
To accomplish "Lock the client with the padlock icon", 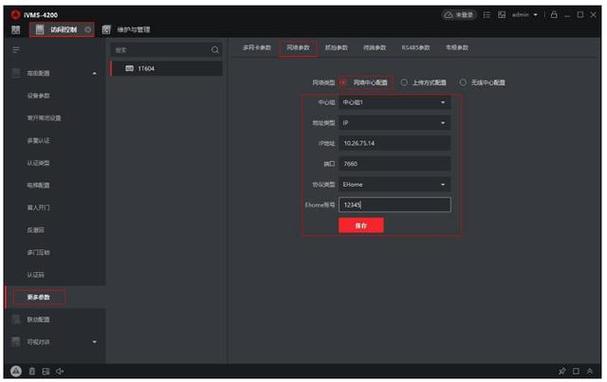I will [554, 15].
